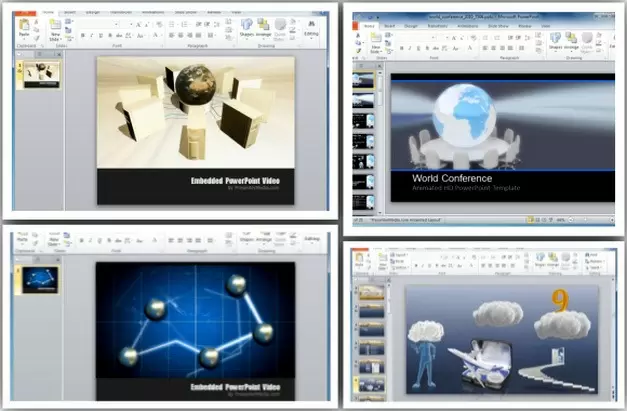Viewport: 627px width, 411px height.
Task: Expand Editing dropdown in the globe-and-computers slide window
Action: (312, 34)
